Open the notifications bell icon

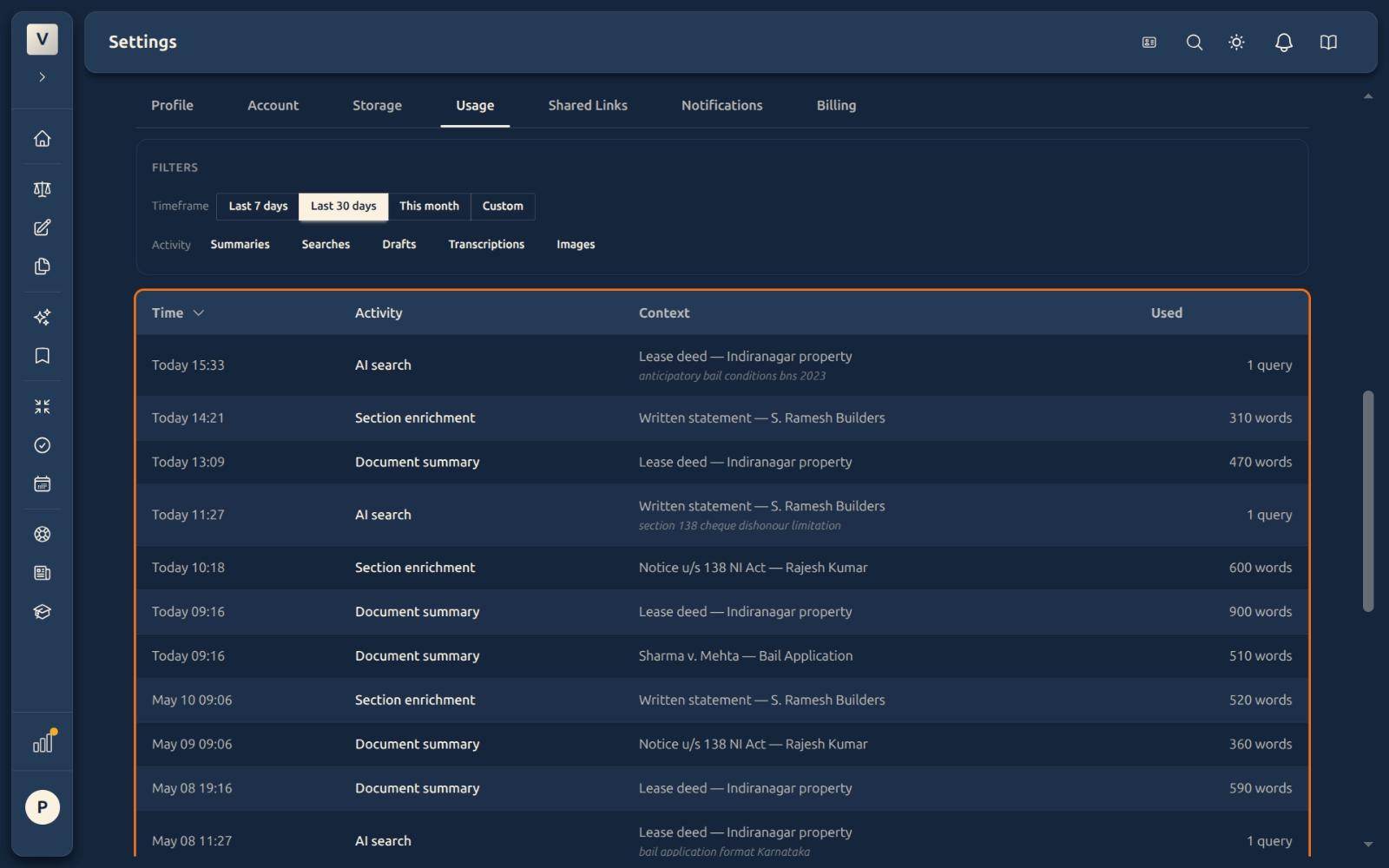(x=1283, y=42)
